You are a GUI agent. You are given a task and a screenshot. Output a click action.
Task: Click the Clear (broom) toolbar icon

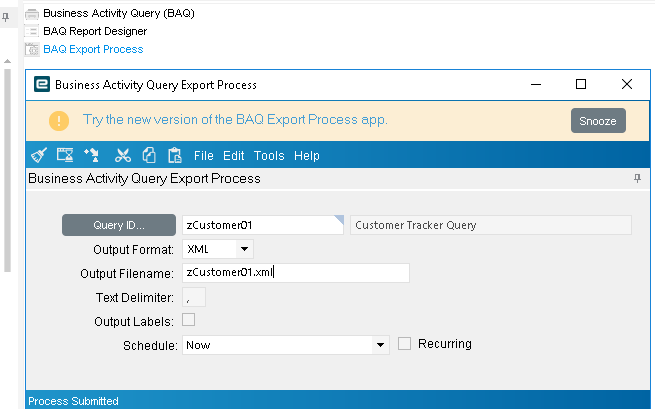point(39,155)
